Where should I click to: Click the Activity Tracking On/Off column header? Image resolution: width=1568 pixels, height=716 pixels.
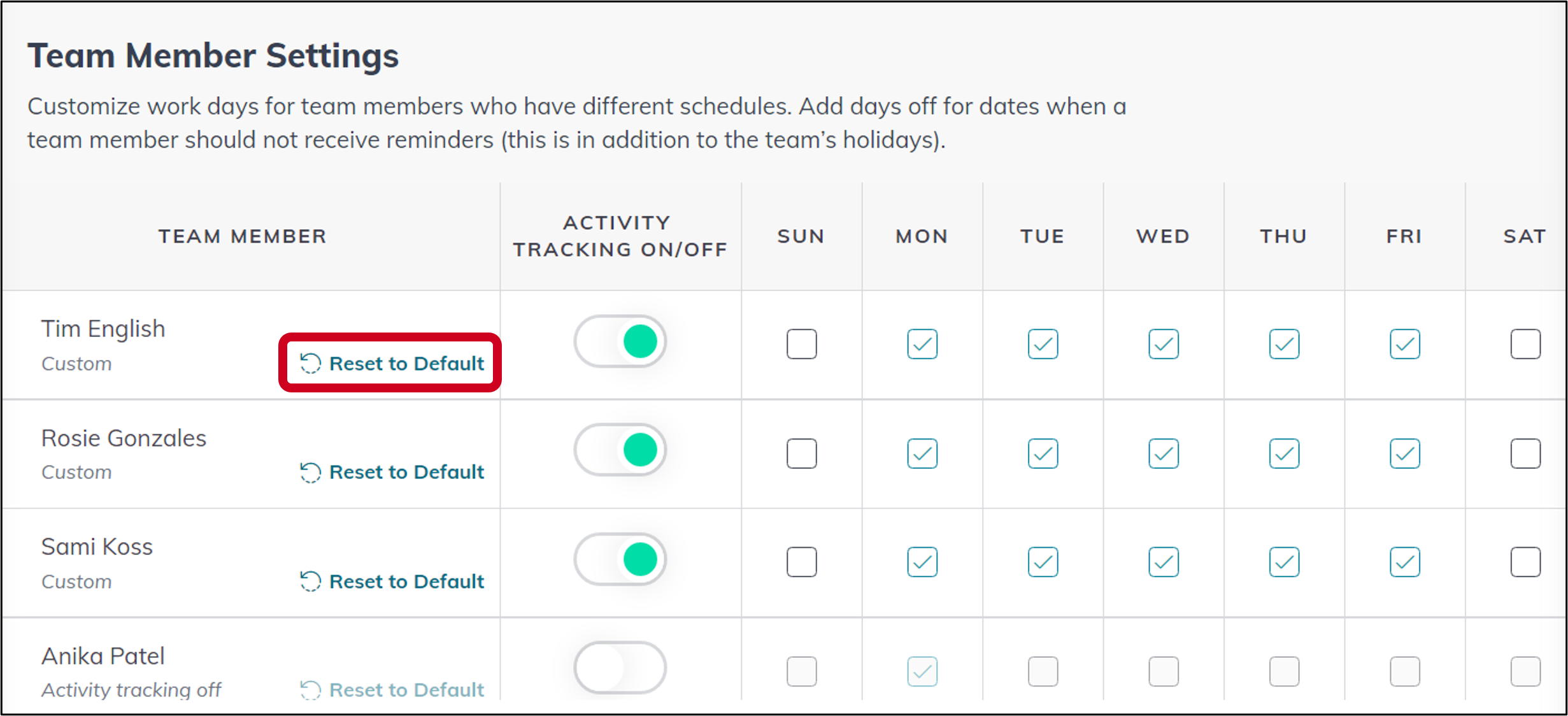click(x=620, y=236)
